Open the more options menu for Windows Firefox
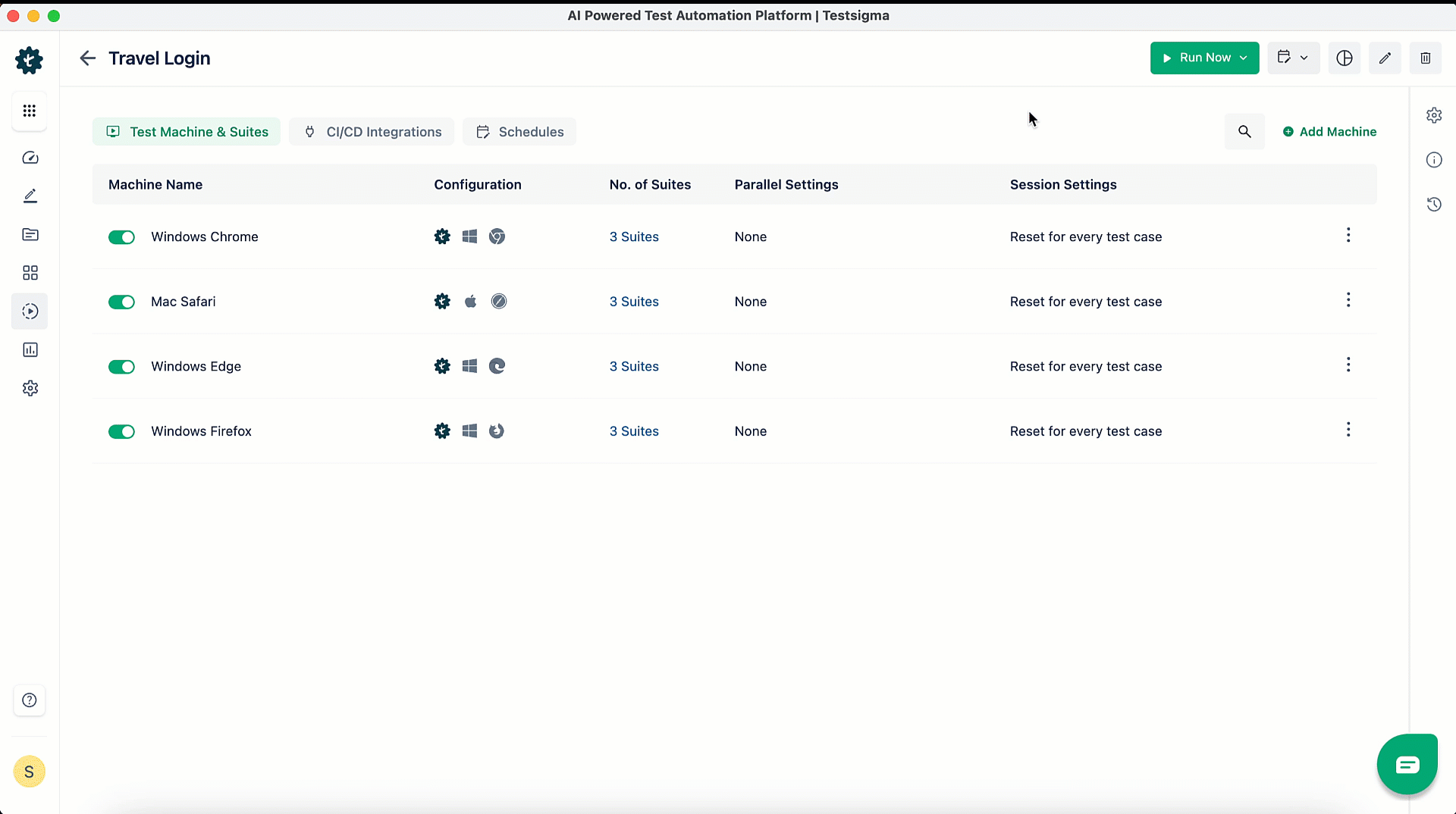The image size is (1456, 814). coord(1348,430)
